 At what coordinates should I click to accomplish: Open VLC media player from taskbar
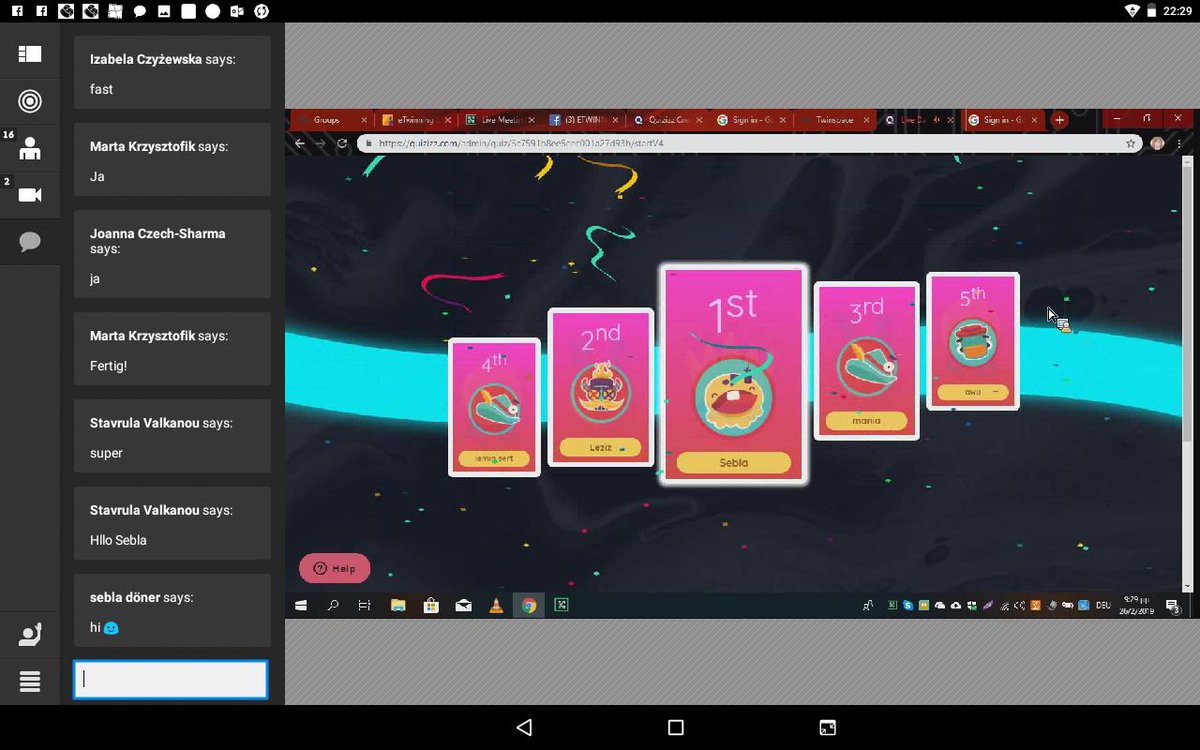click(x=496, y=605)
